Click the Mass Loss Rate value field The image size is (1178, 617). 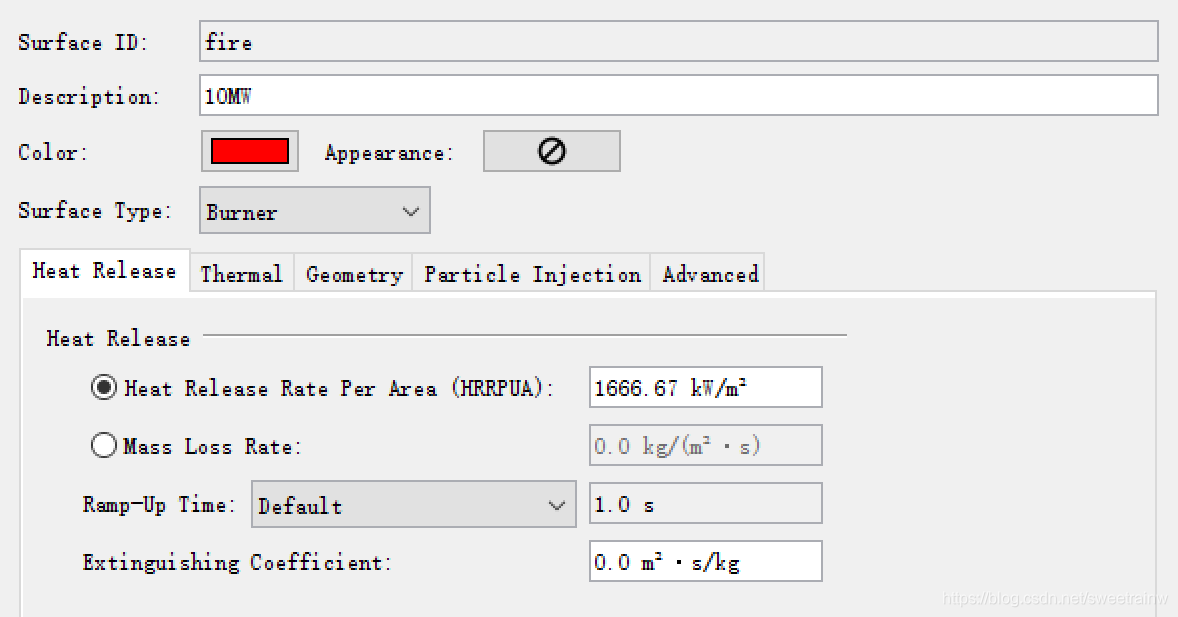[x=705, y=446]
